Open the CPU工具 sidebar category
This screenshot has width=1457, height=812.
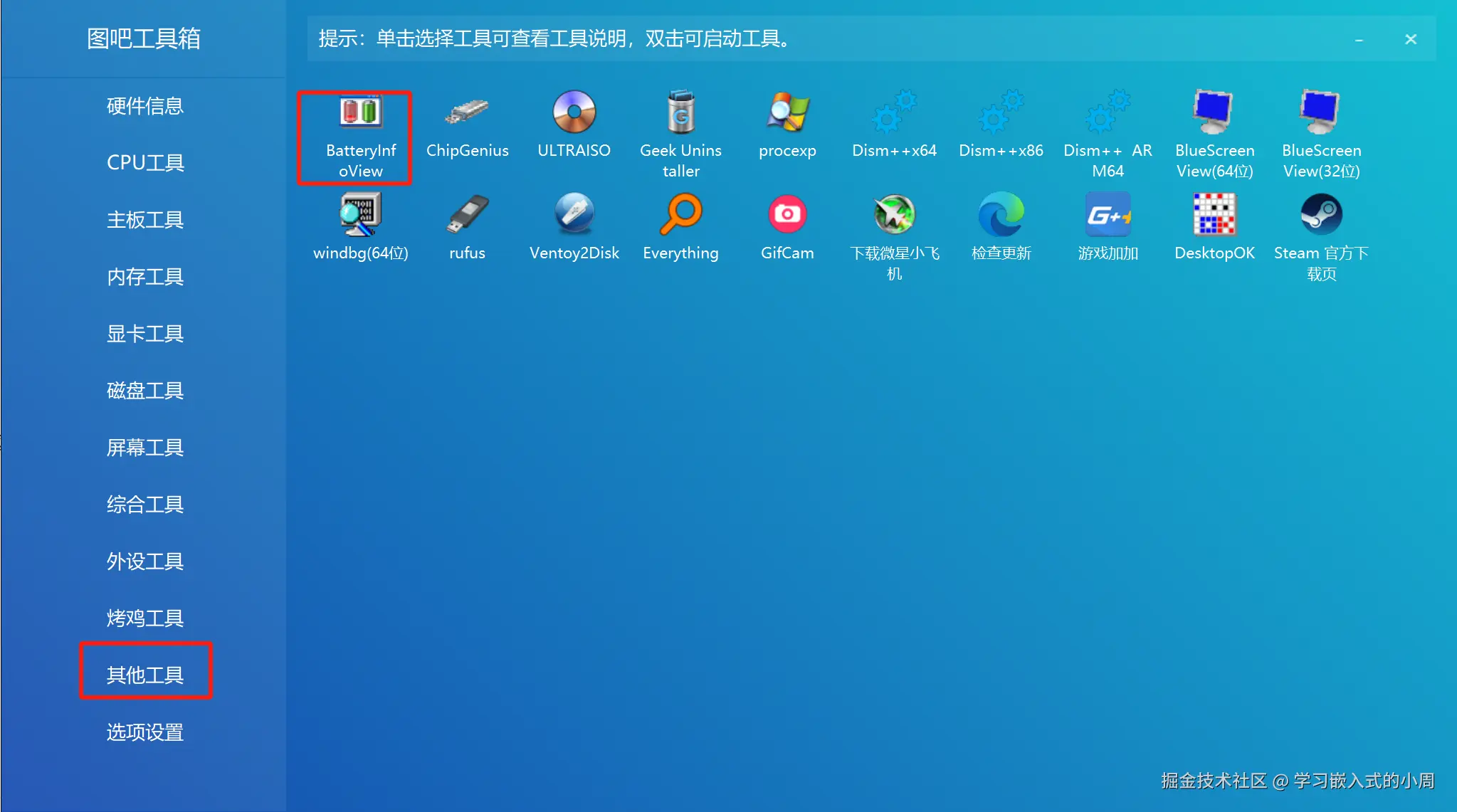[145, 163]
